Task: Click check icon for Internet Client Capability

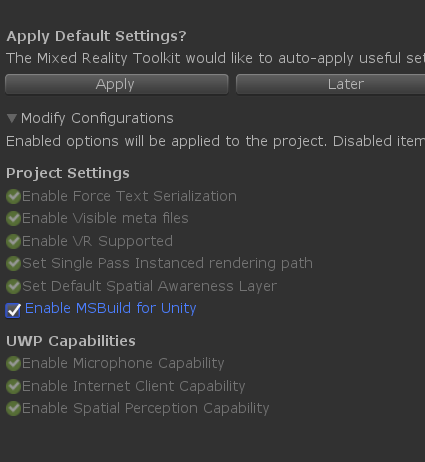Action: pos(14,386)
